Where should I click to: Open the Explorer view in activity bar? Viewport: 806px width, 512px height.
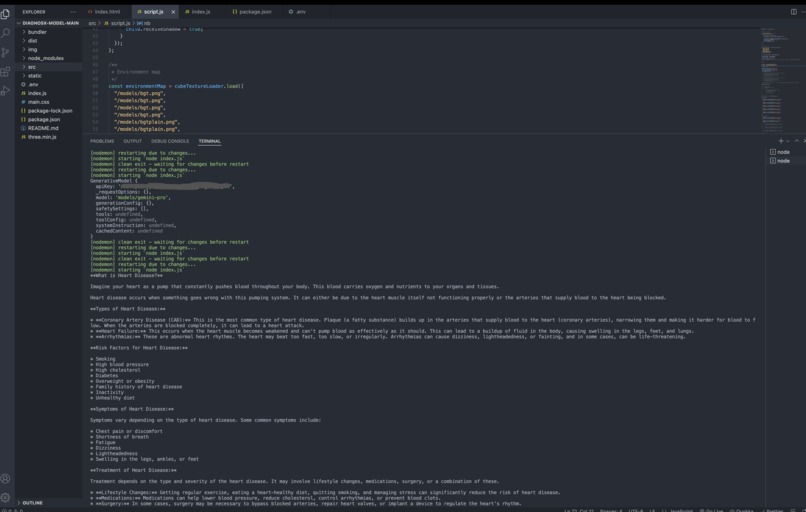tap(6, 14)
